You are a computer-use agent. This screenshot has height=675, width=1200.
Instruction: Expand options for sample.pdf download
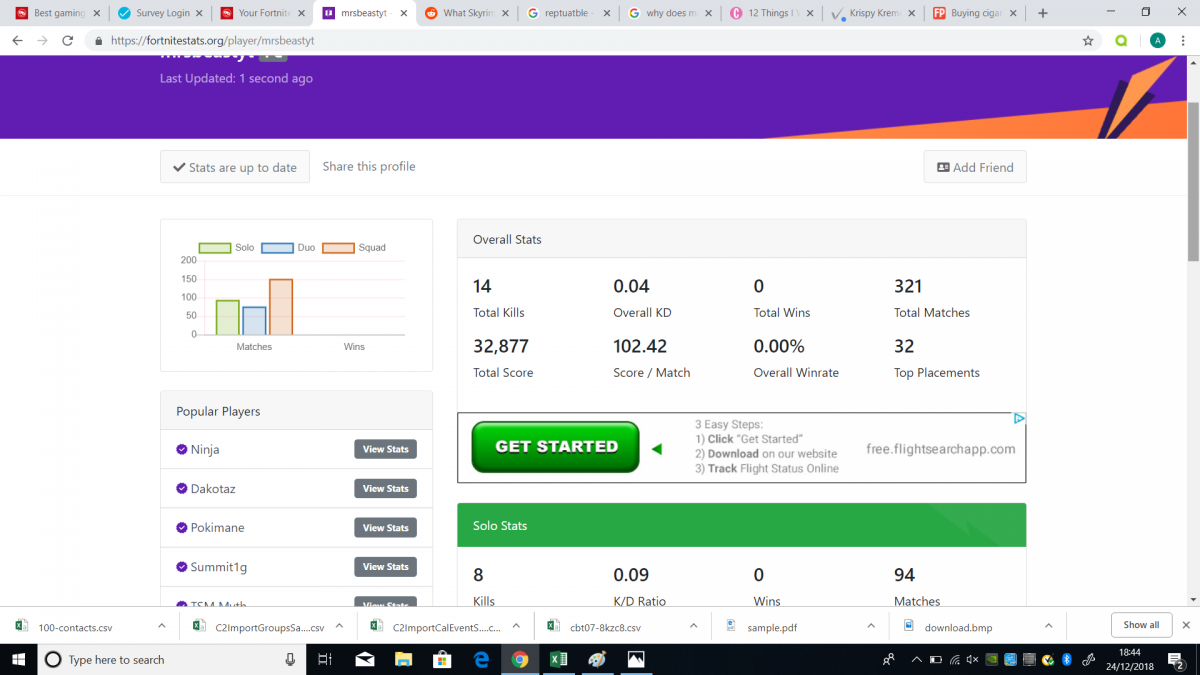(871, 626)
